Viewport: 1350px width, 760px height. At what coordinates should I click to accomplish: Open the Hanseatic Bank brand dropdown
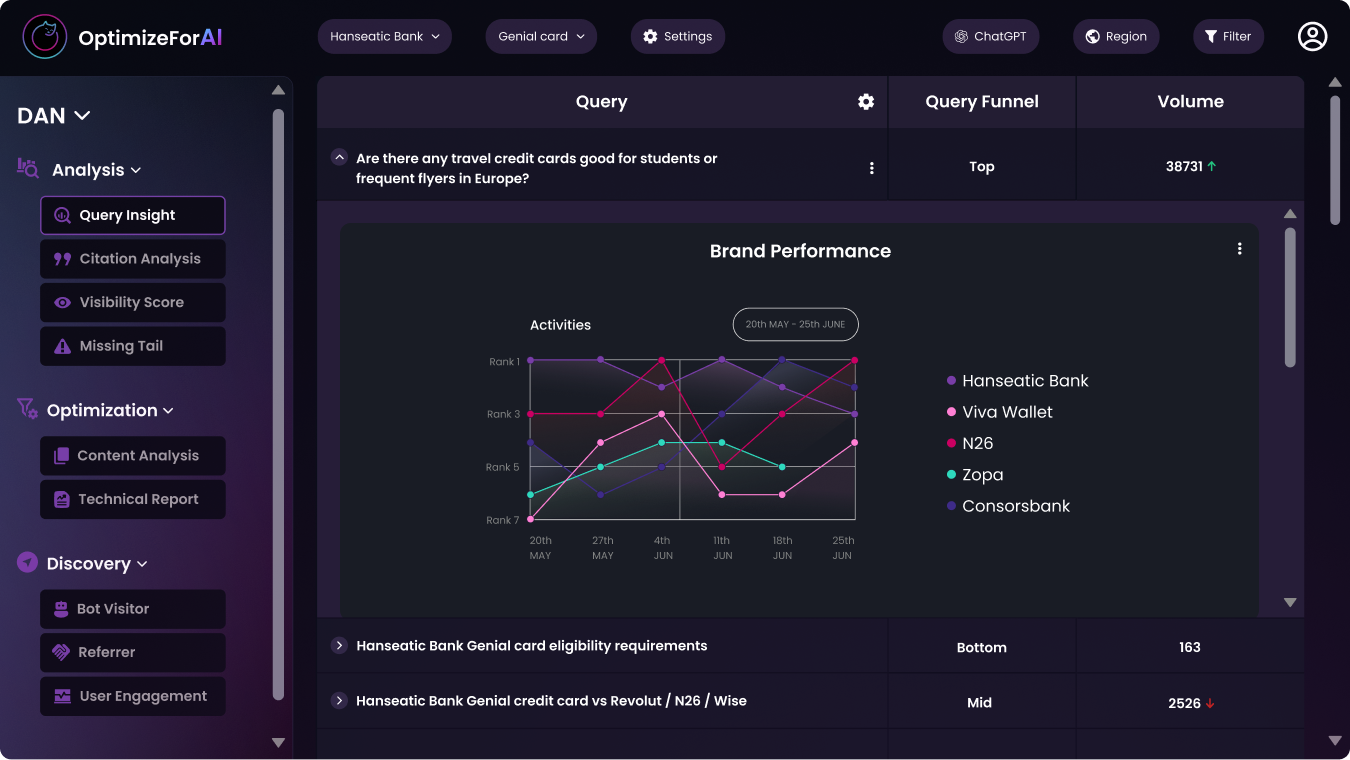[x=385, y=37]
